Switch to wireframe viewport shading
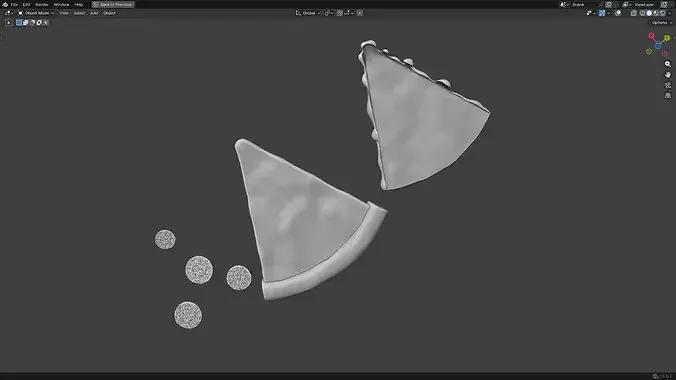The width and height of the screenshot is (676, 380). click(642, 13)
